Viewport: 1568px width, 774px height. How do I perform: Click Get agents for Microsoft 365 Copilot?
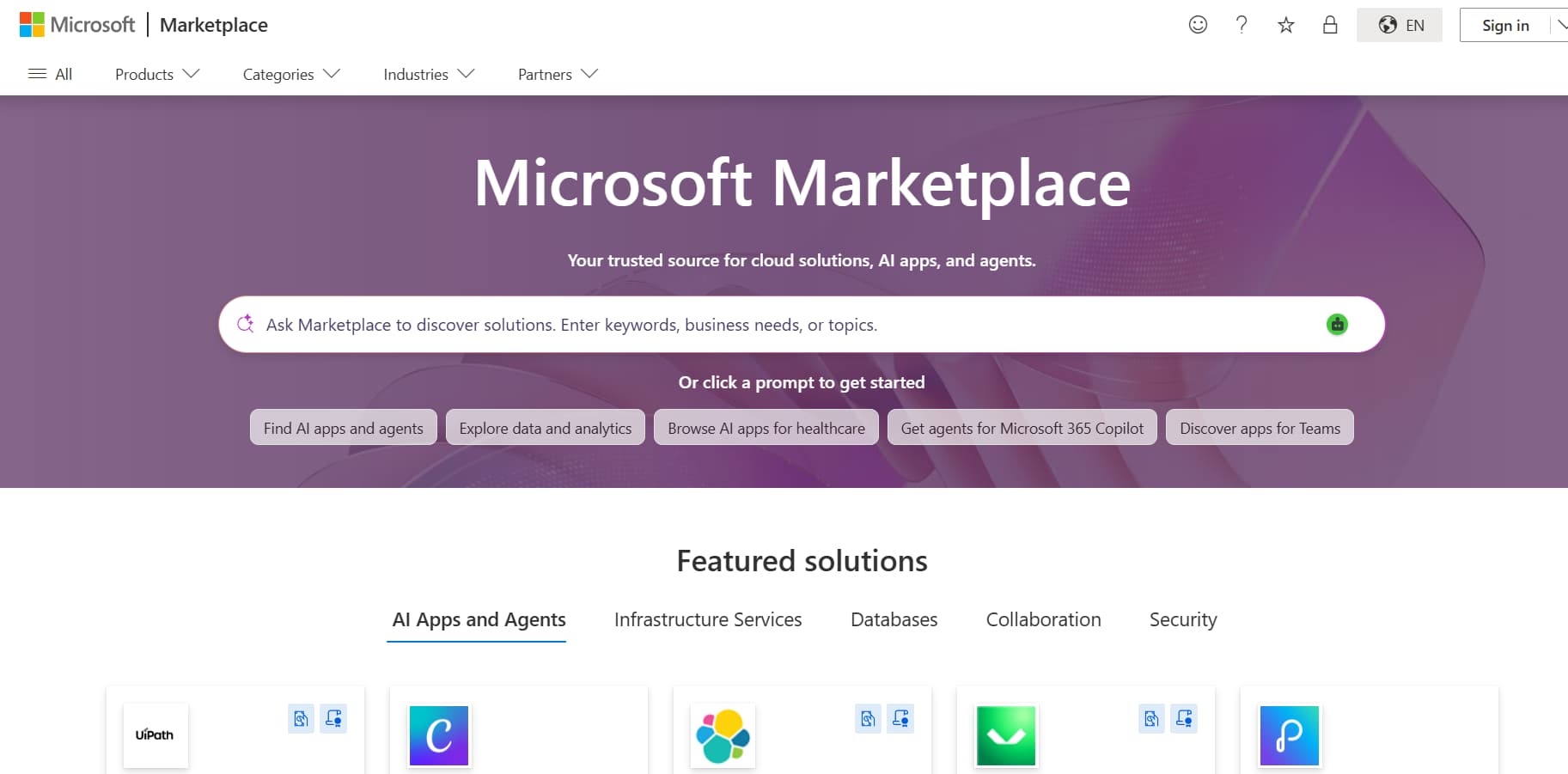(x=1022, y=428)
